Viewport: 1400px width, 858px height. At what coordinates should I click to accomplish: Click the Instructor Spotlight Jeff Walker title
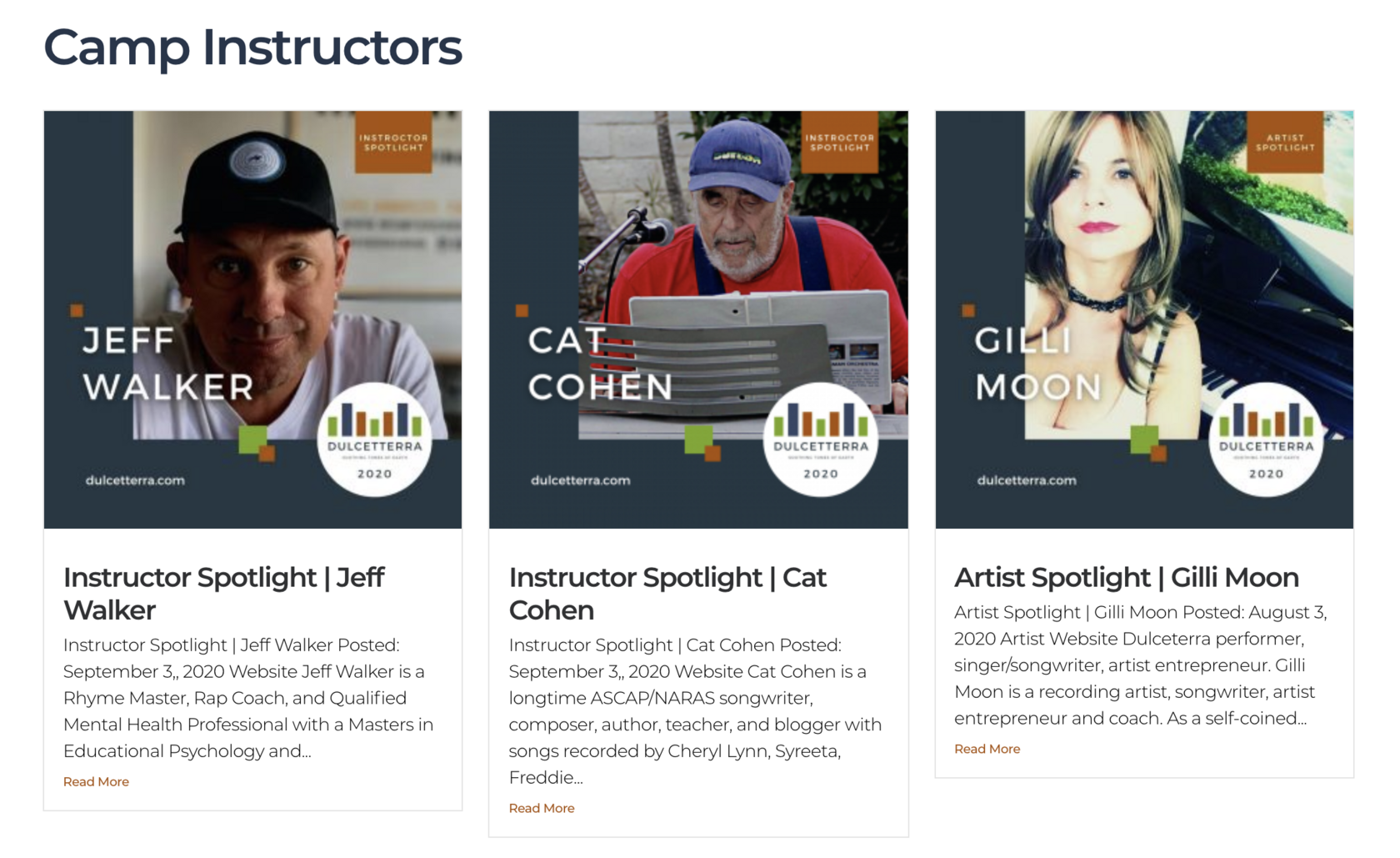tap(223, 593)
